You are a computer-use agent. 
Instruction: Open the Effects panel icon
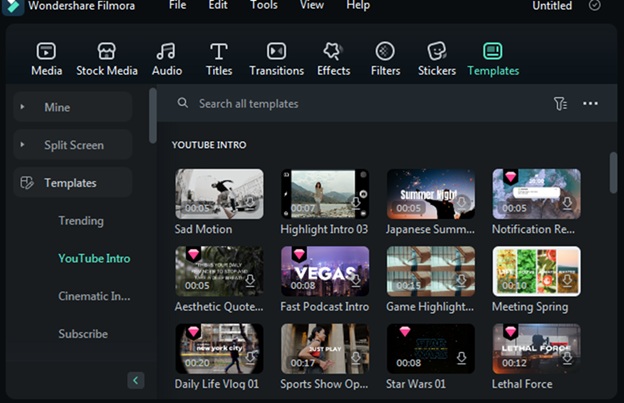(333, 52)
